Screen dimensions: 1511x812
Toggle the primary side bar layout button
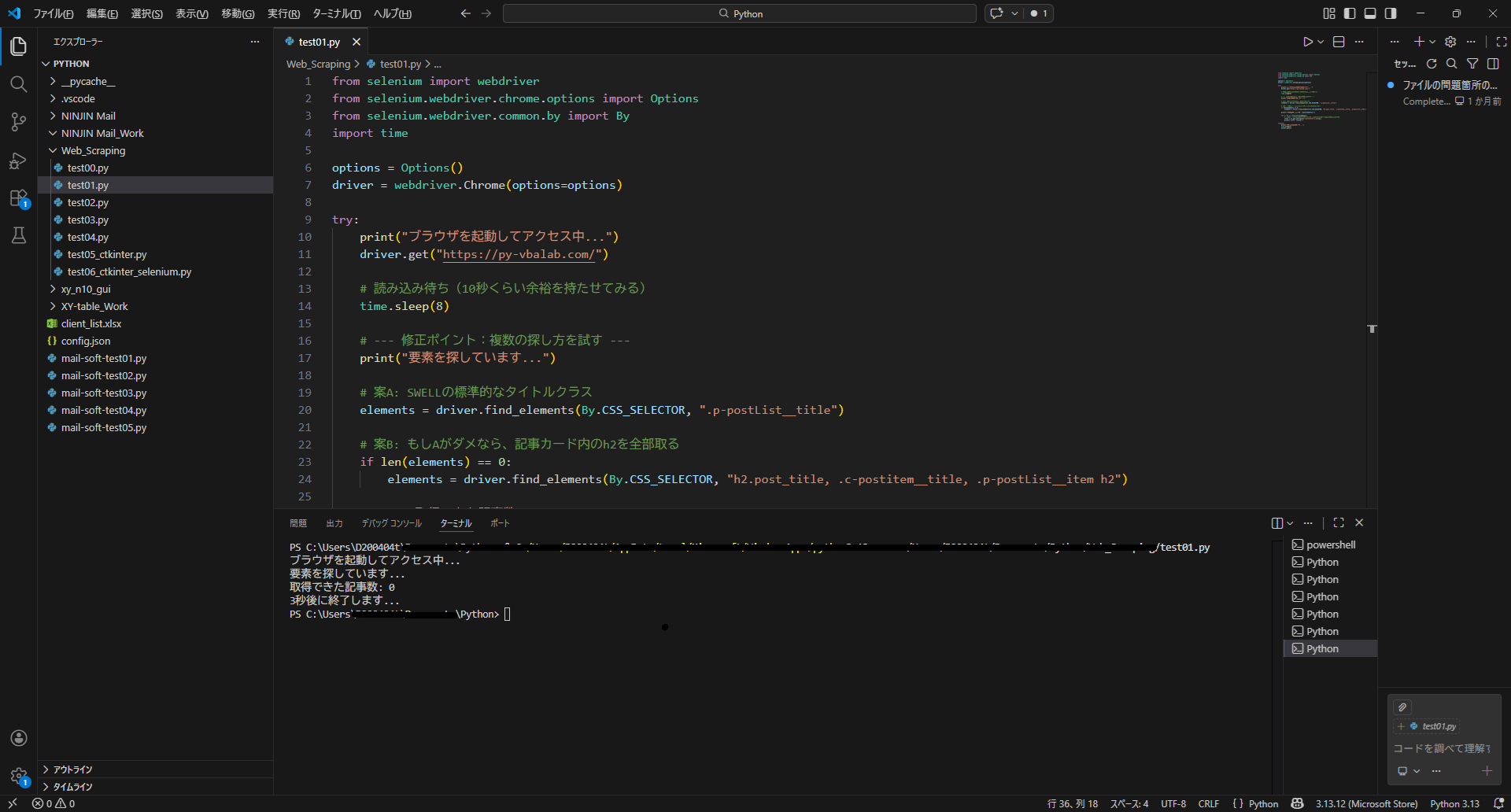pyautogui.click(x=1350, y=13)
